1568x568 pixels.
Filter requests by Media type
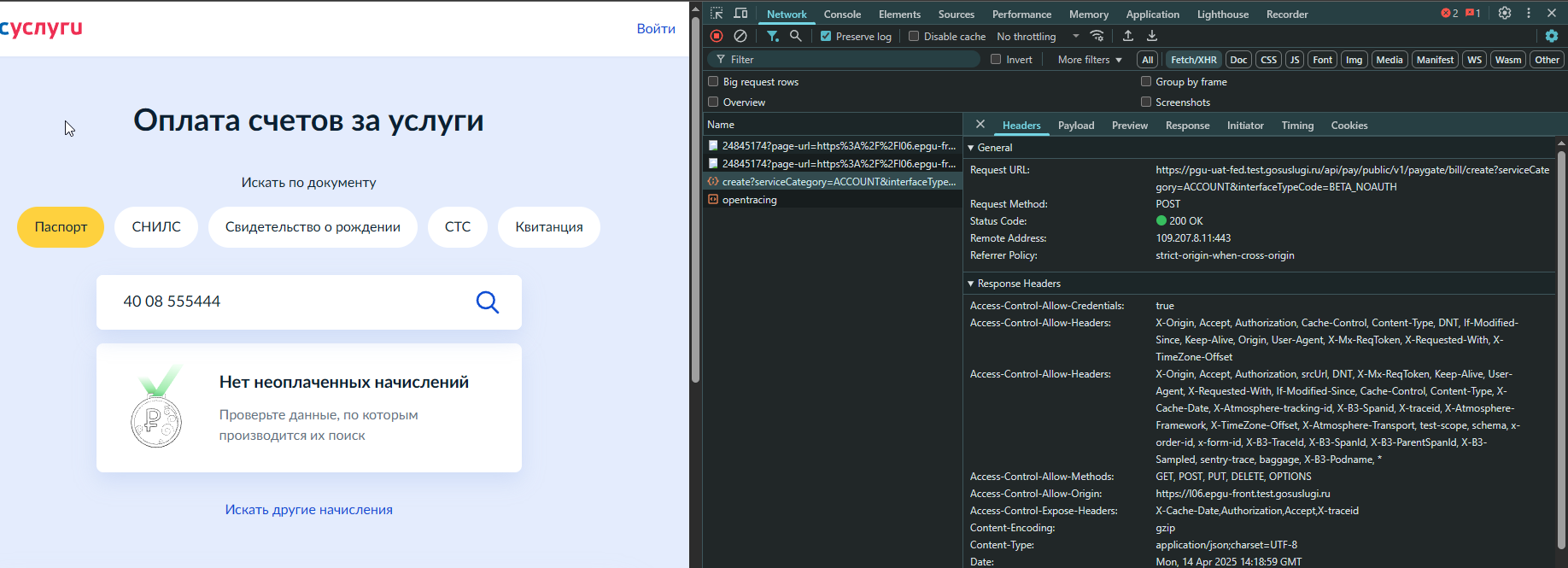pos(1389,59)
